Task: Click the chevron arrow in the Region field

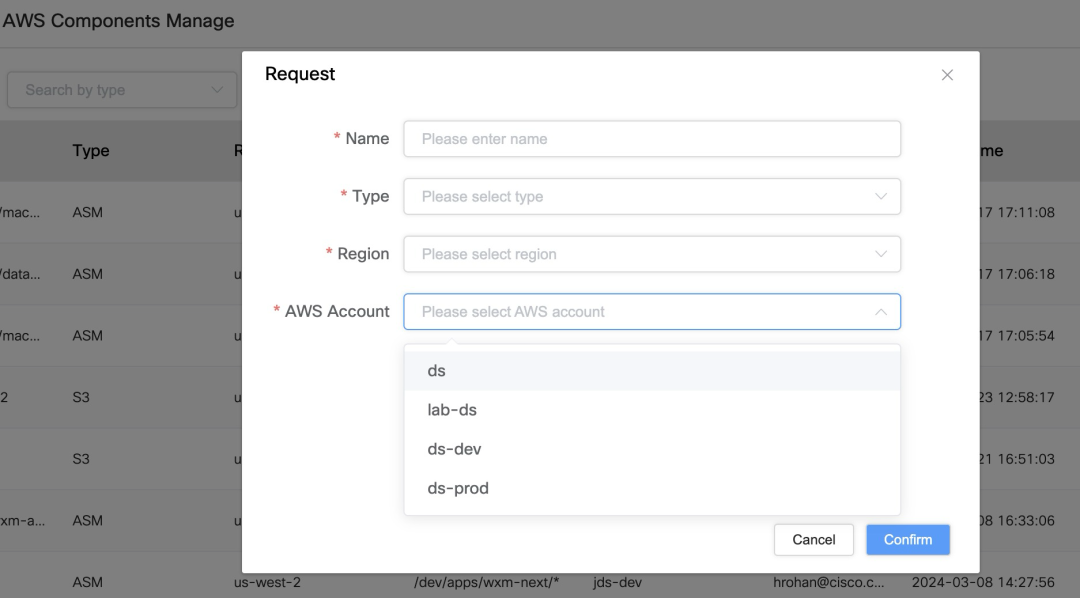Action: tap(880, 254)
